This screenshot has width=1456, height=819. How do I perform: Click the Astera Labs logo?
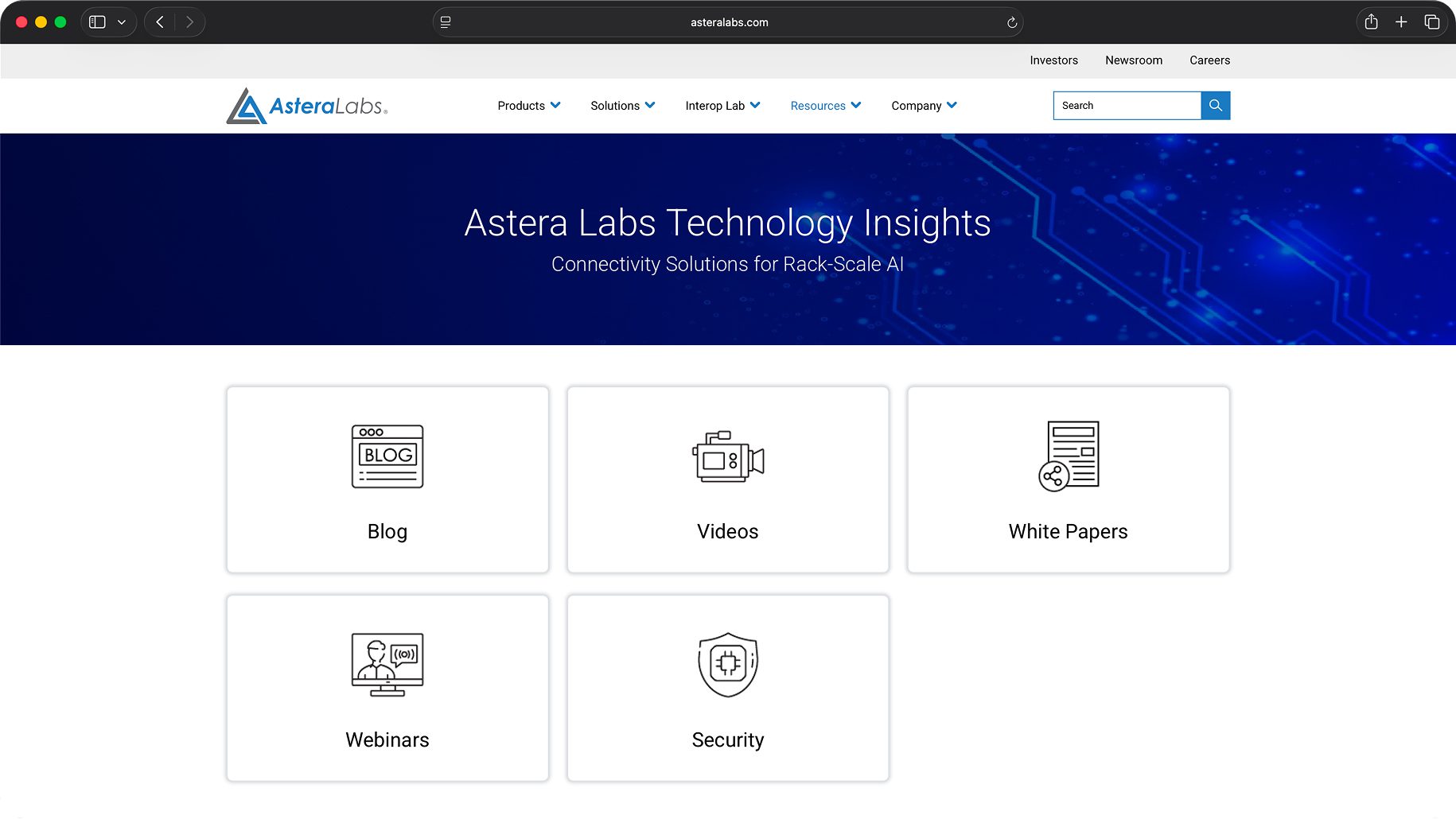click(307, 106)
